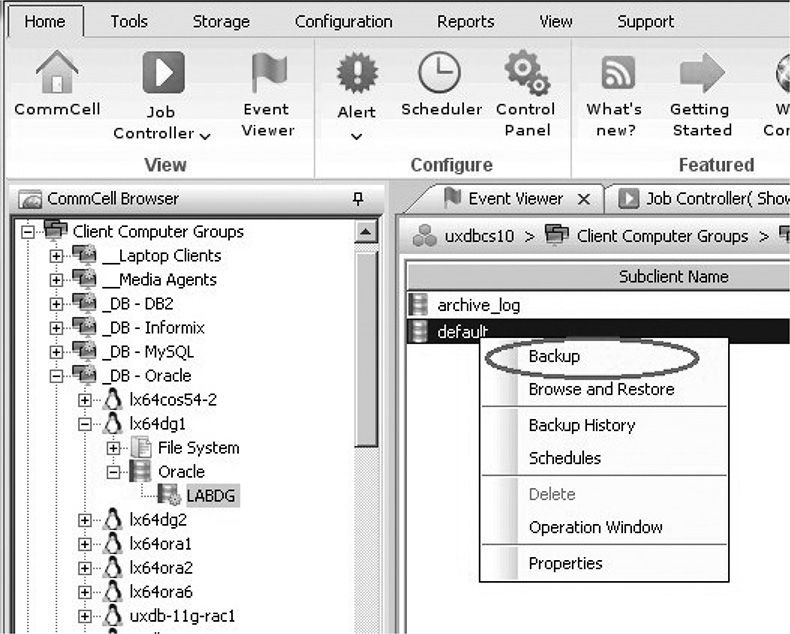Viewport: 790px width, 634px height.
Task: Click the Oracle agent icon in tree
Action: (x=140, y=471)
